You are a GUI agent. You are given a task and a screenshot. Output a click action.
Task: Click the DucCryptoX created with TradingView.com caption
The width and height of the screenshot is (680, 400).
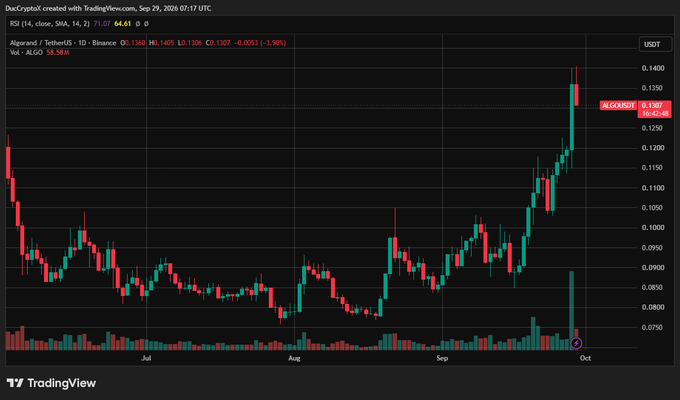click(108, 8)
